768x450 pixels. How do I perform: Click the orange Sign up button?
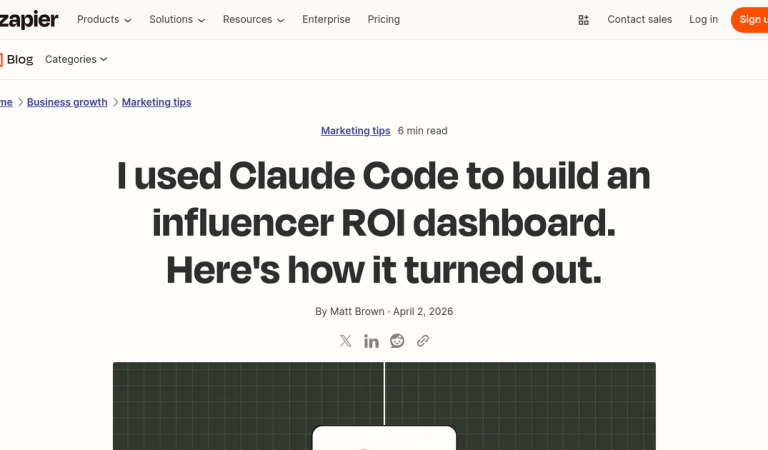749,20
